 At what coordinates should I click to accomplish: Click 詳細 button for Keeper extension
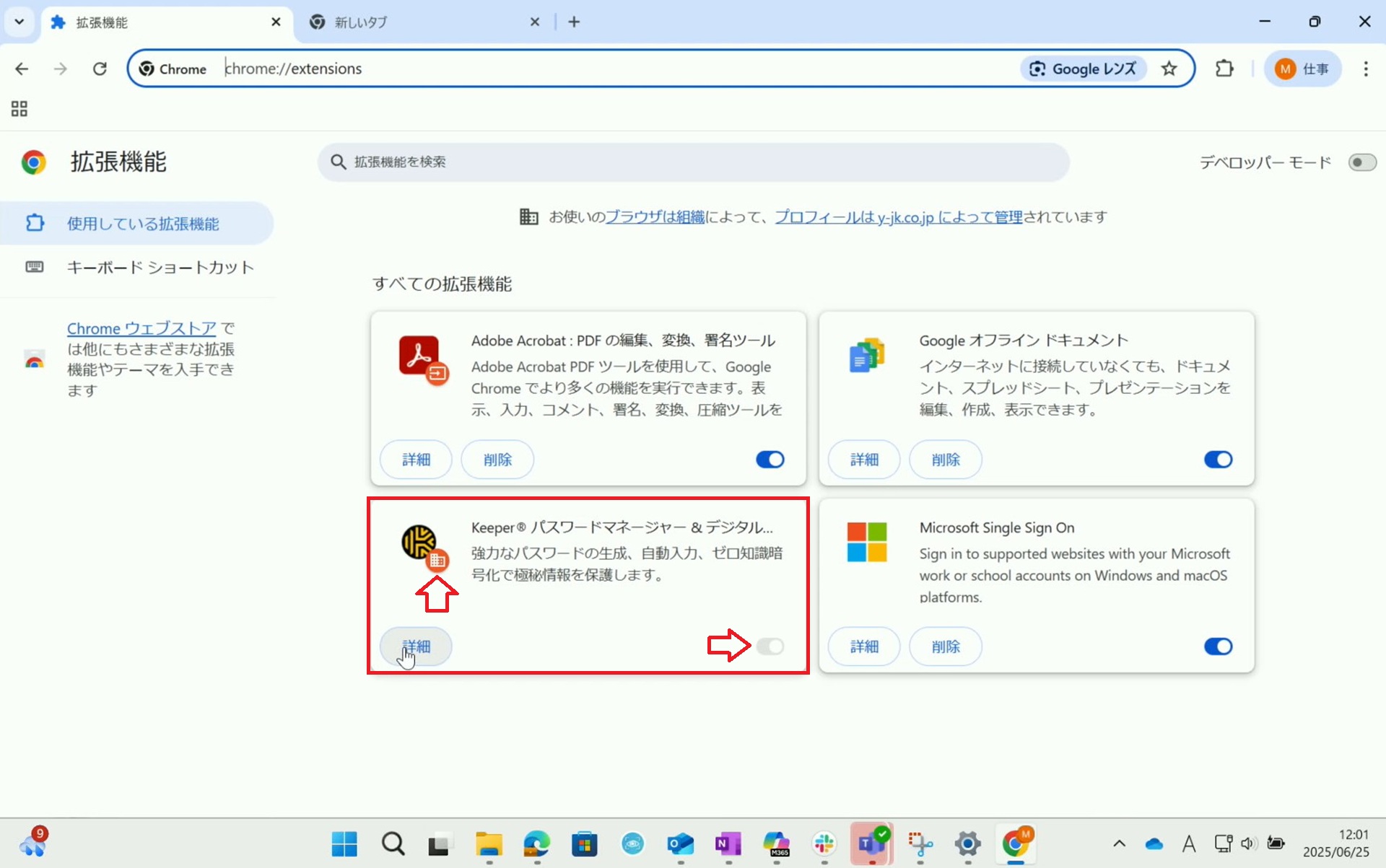(x=416, y=646)
